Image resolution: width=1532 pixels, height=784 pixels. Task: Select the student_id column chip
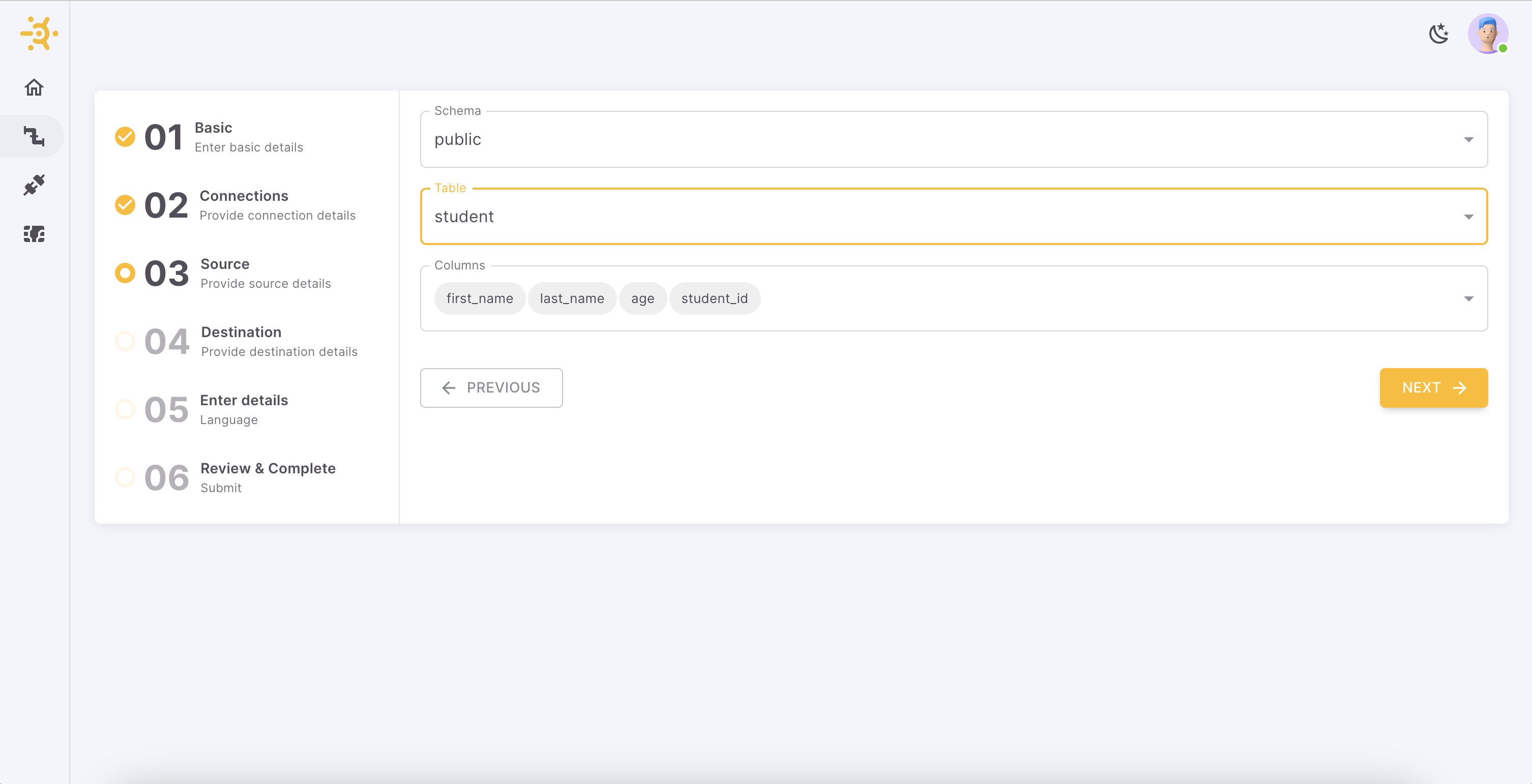pos(714,298)
